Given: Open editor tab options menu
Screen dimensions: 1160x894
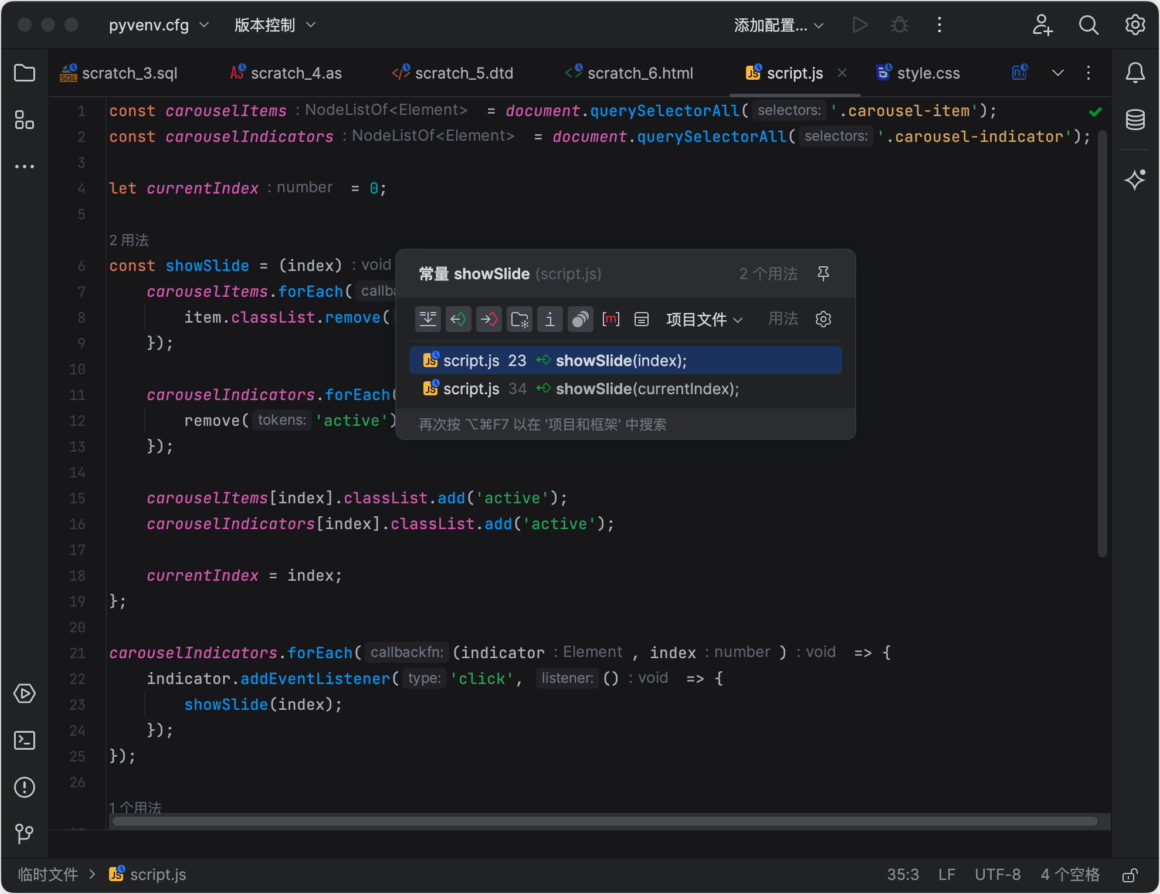Looking at the screenshot, I should (x=1088, y=73).
